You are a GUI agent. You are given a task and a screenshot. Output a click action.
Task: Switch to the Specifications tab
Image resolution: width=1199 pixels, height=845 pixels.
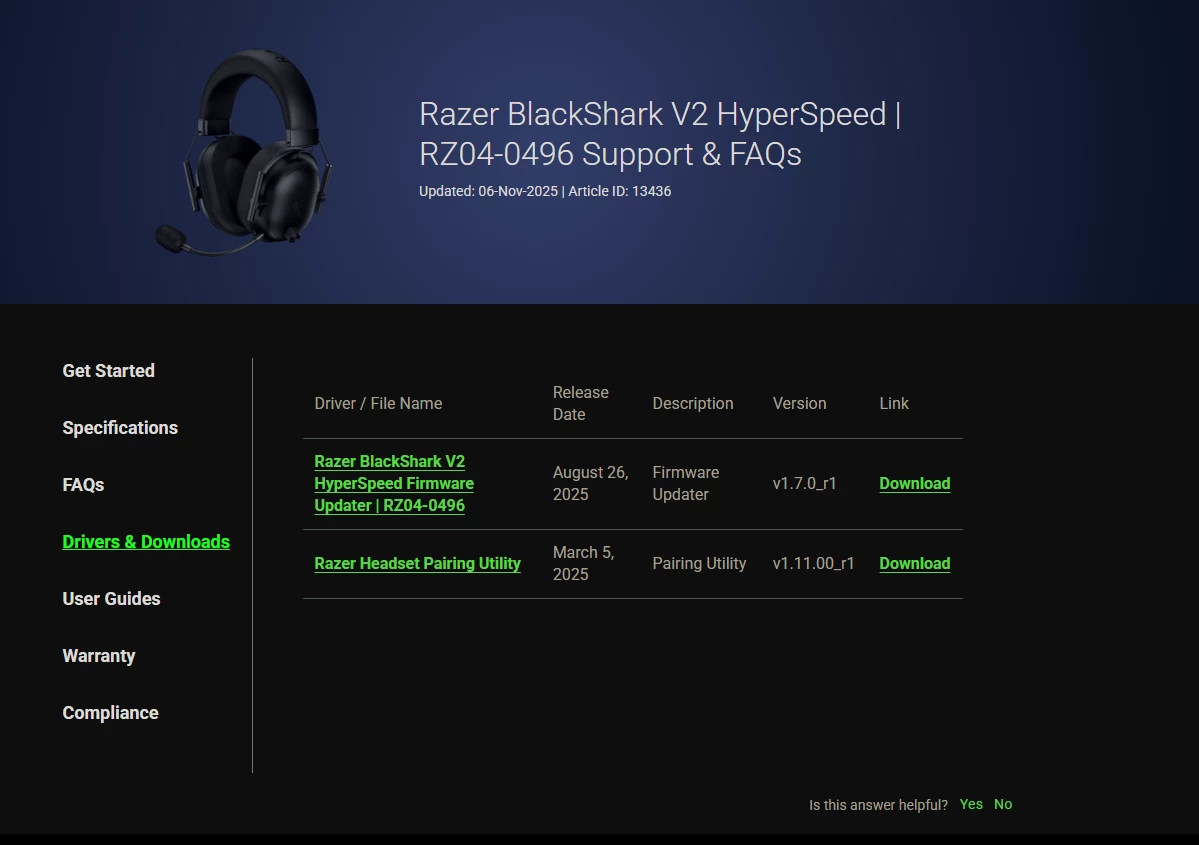pyautogui.click(x=120, y=428)
